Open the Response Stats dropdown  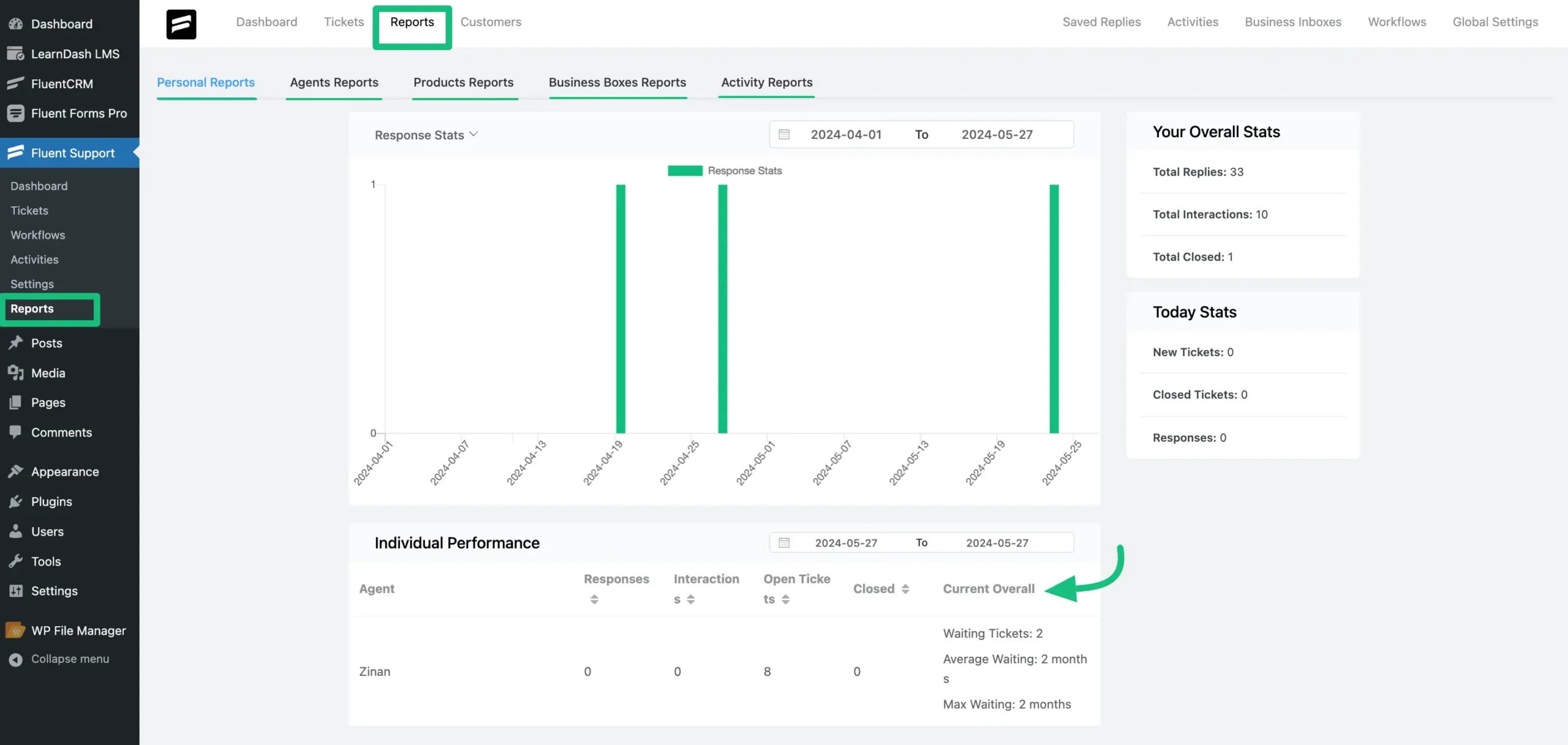point(426,135)
